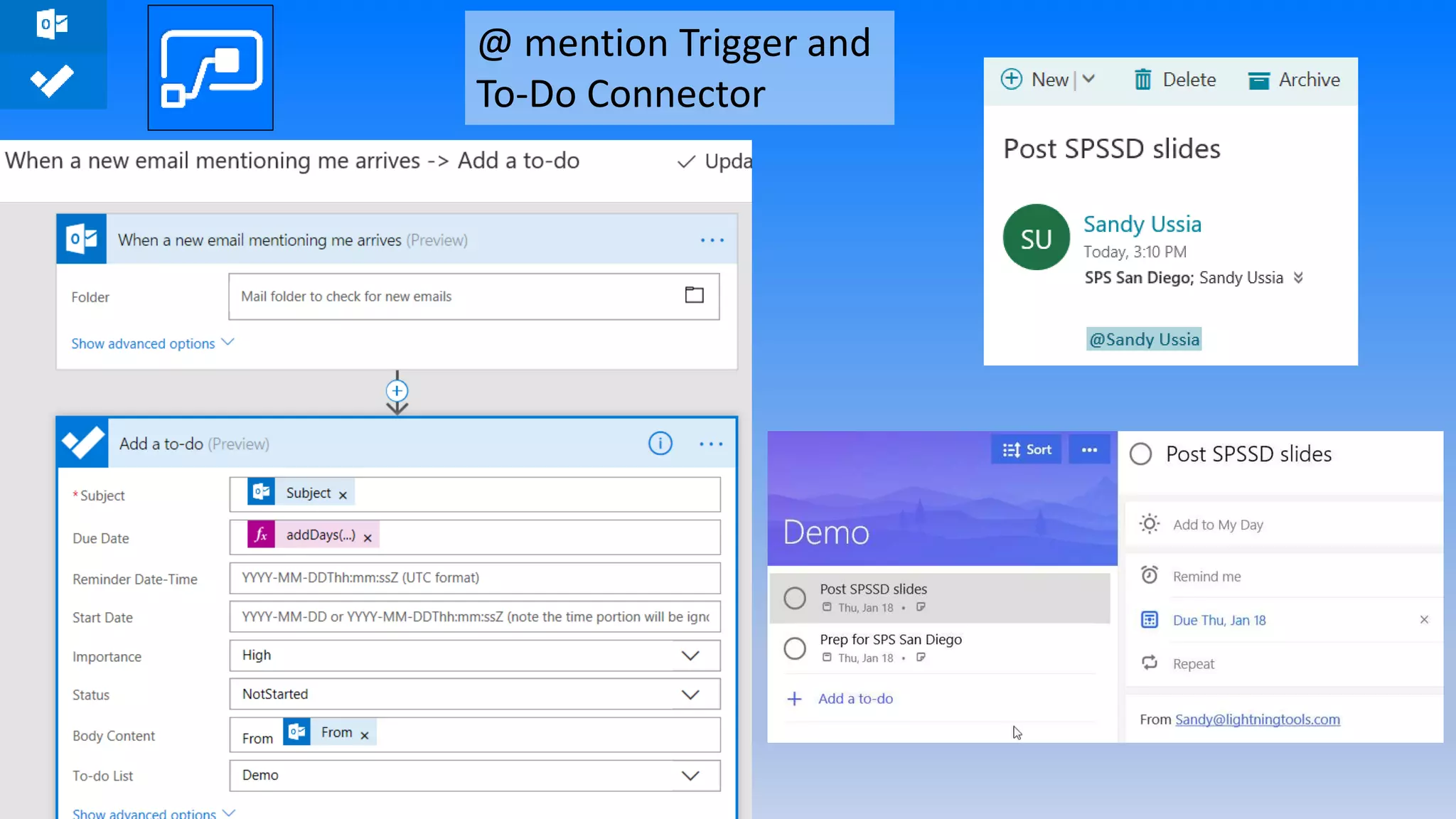Click the Post SPSSD slides task title in details
Screen dimensions: 1456x819
pyautogui.click(x=1248, y=454)
